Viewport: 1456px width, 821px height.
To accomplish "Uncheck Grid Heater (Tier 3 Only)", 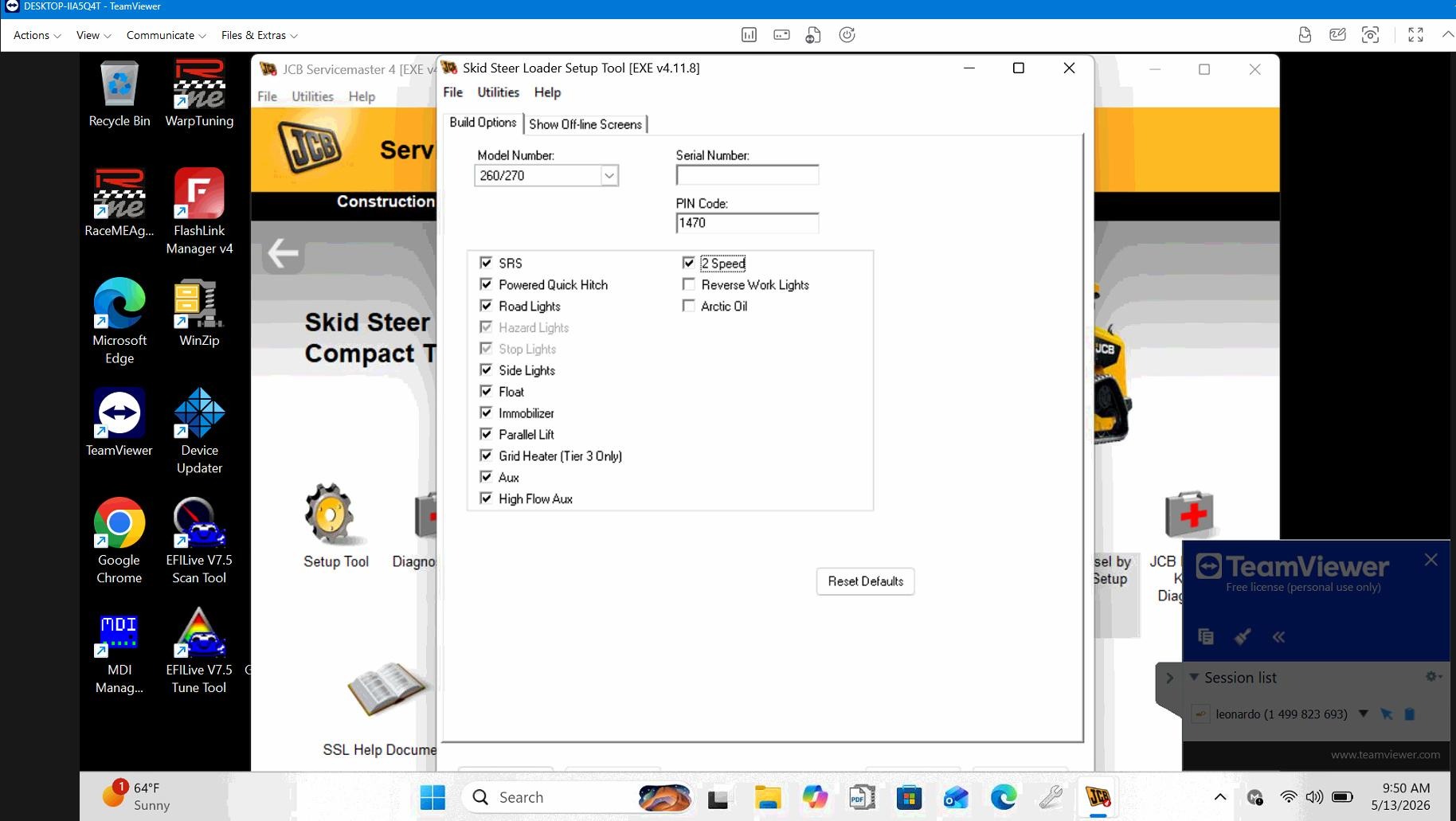I will pyautogui.click(x=486, y=455).
